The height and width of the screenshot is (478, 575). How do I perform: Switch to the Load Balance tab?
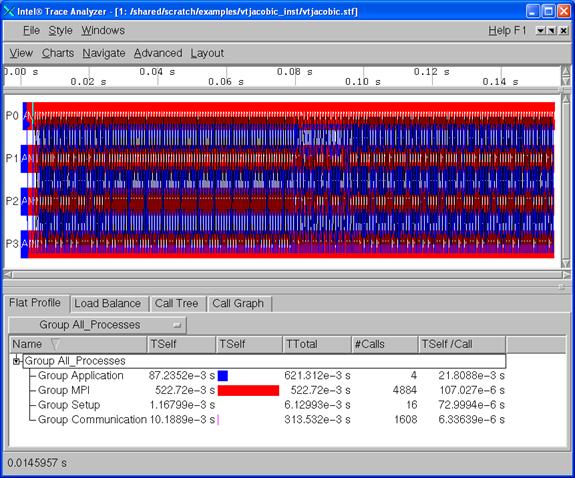coord(108,304)
